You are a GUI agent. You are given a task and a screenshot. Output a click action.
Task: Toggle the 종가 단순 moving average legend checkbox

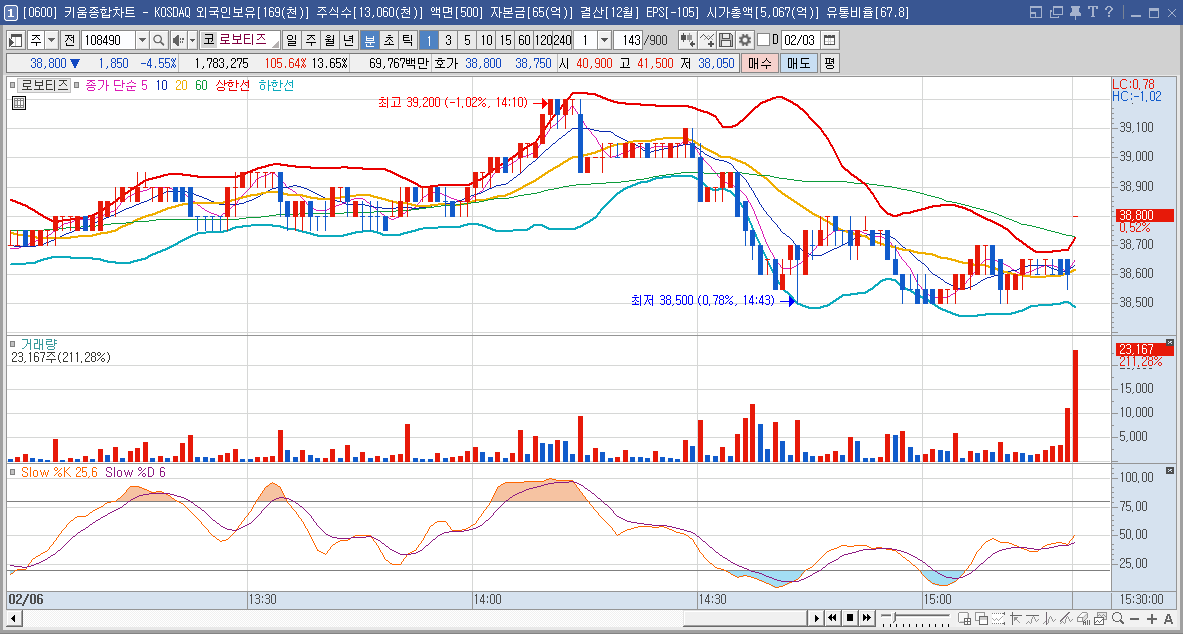tap(78, 85)
